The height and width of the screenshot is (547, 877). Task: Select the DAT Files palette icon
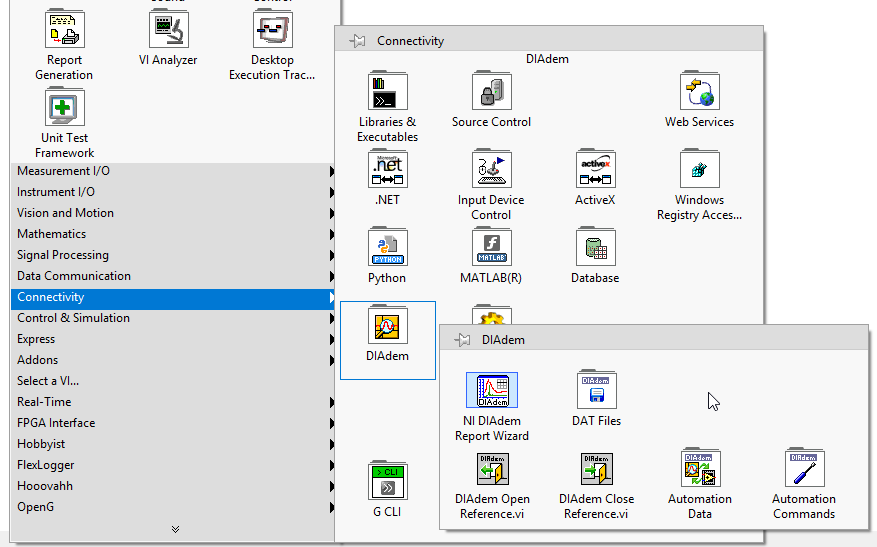pyautogui.click(x=596, y=391)
